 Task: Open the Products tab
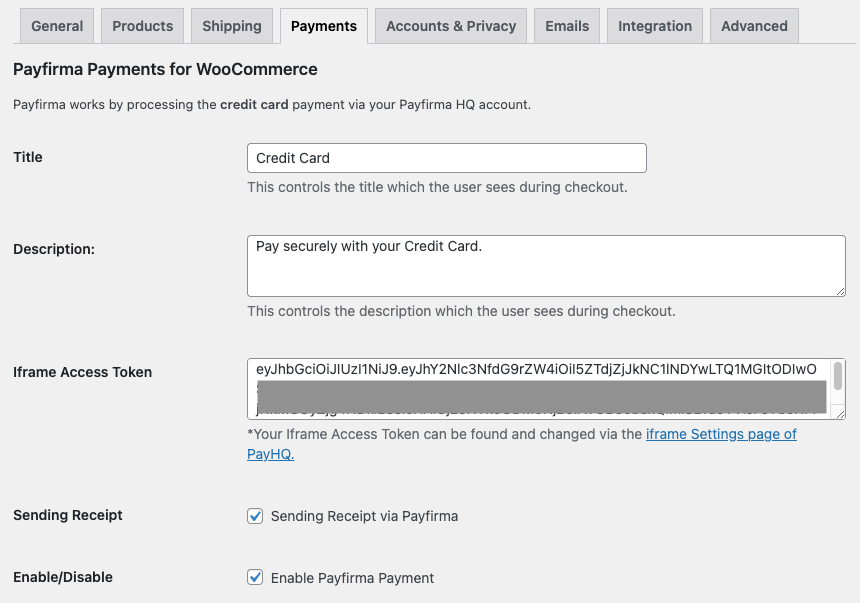coord(143,26)
